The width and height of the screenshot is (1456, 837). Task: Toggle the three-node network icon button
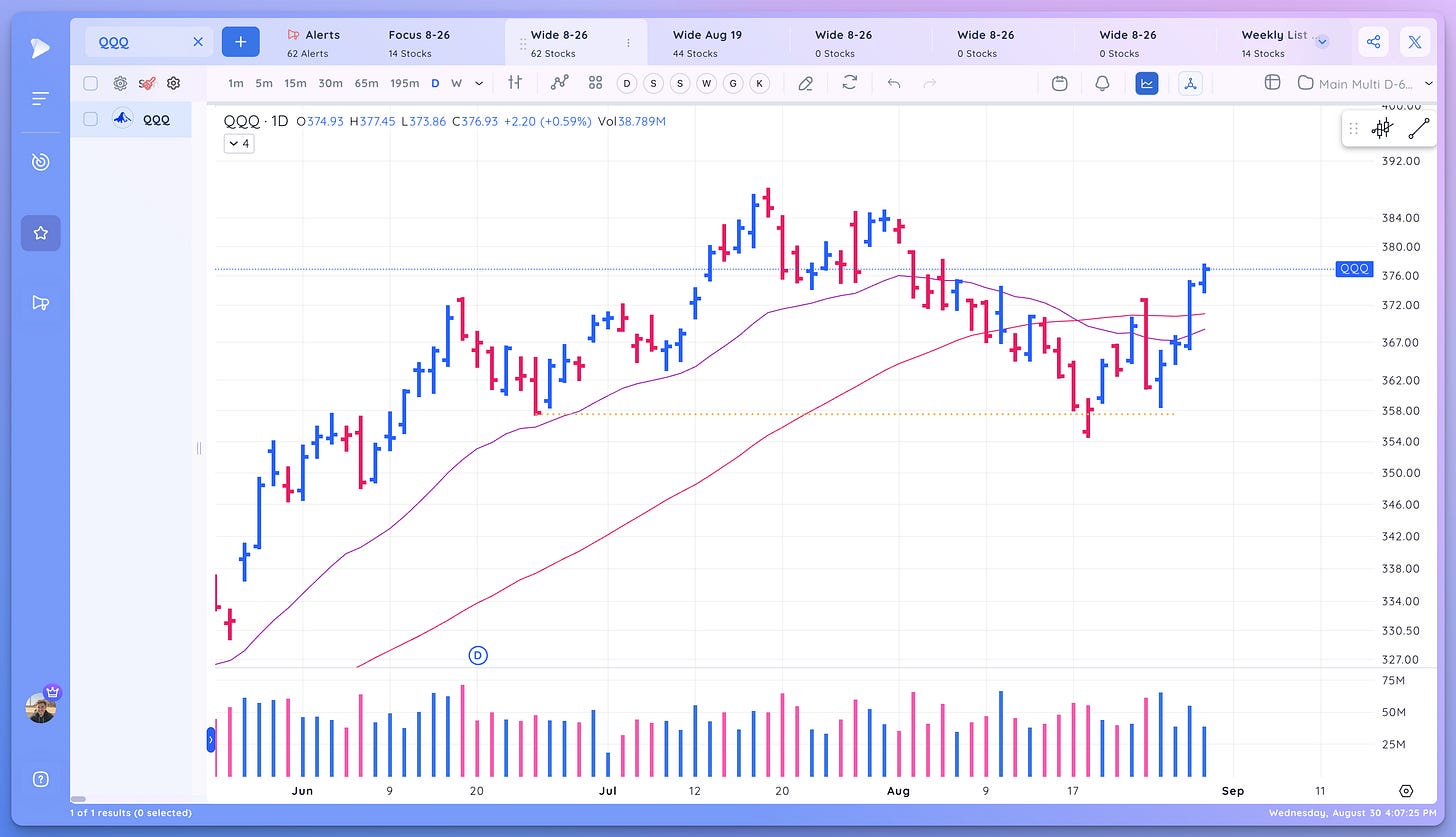1190,83
